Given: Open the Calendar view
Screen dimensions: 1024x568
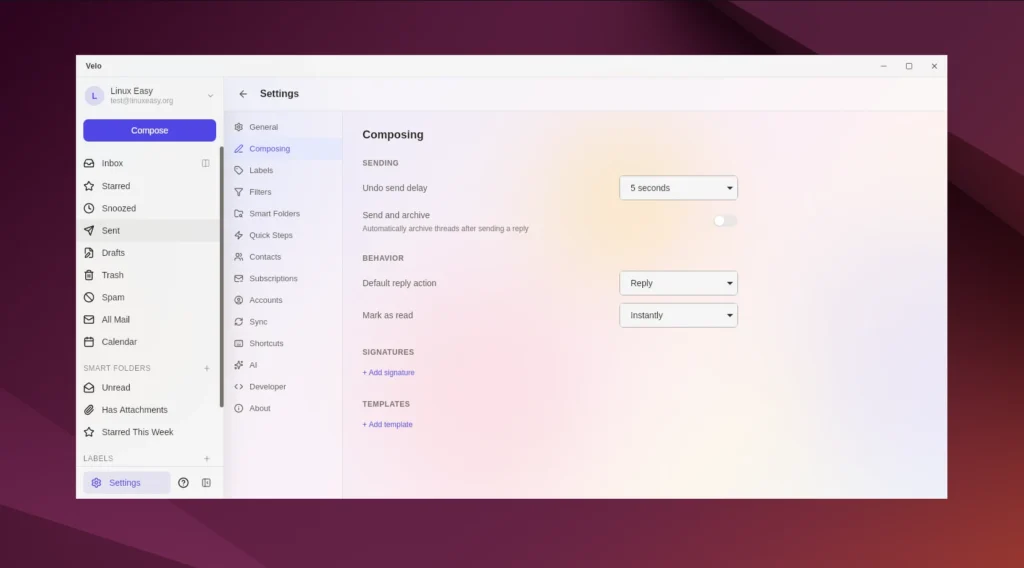Looking at the screenshot, I should [119, 342].
